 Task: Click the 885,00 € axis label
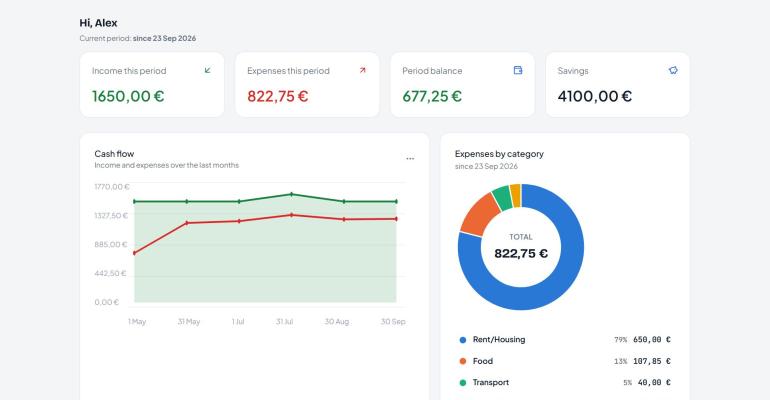(x=110, y=244)
